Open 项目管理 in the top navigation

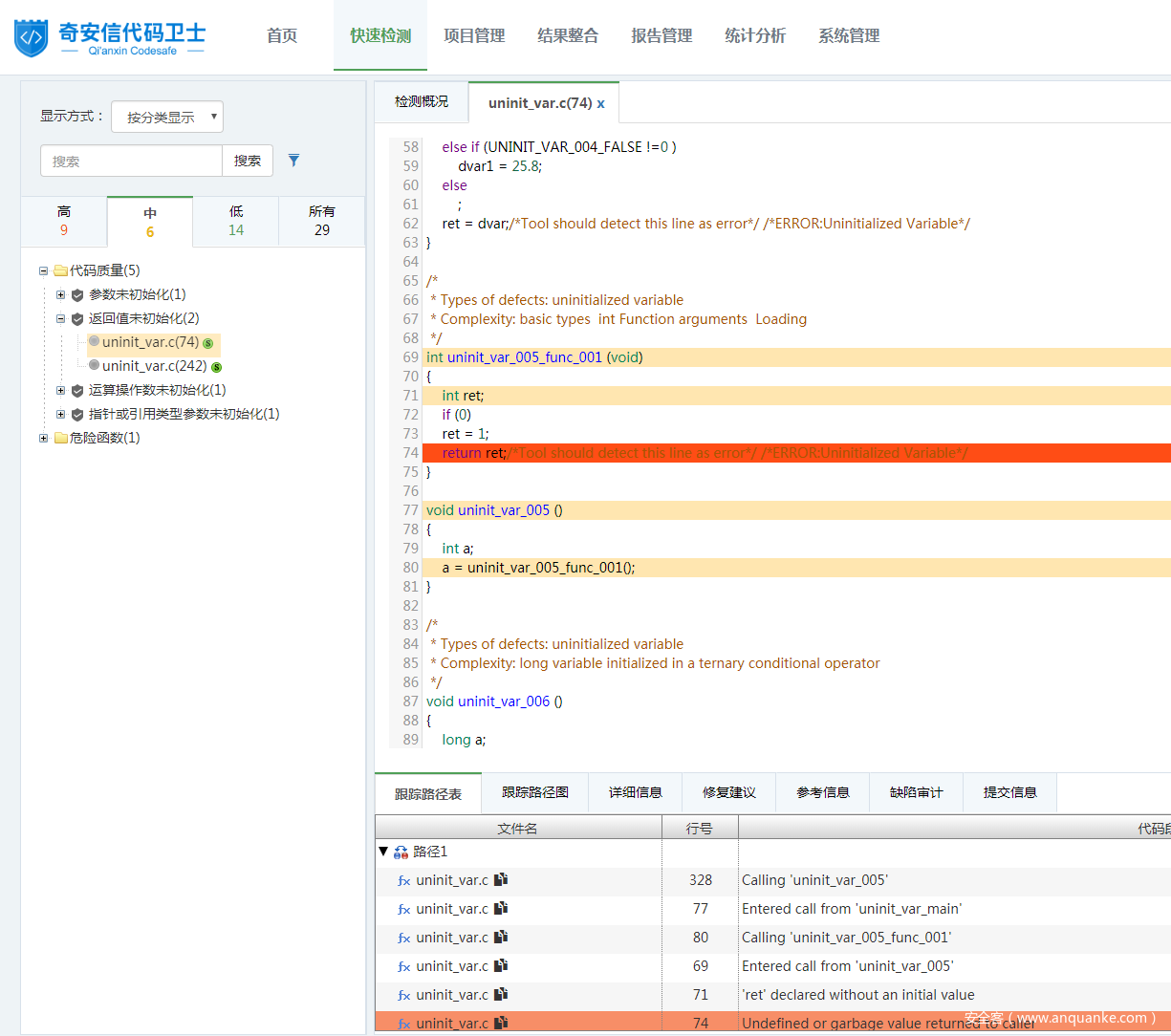click(x=474, y=35)
